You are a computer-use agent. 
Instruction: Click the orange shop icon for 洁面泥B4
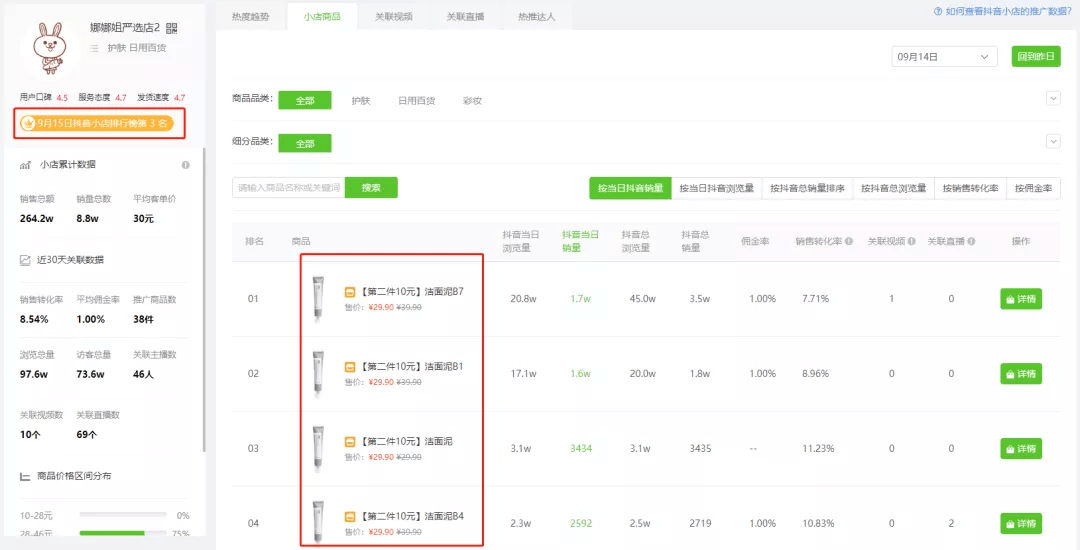(x=350, y=517)
